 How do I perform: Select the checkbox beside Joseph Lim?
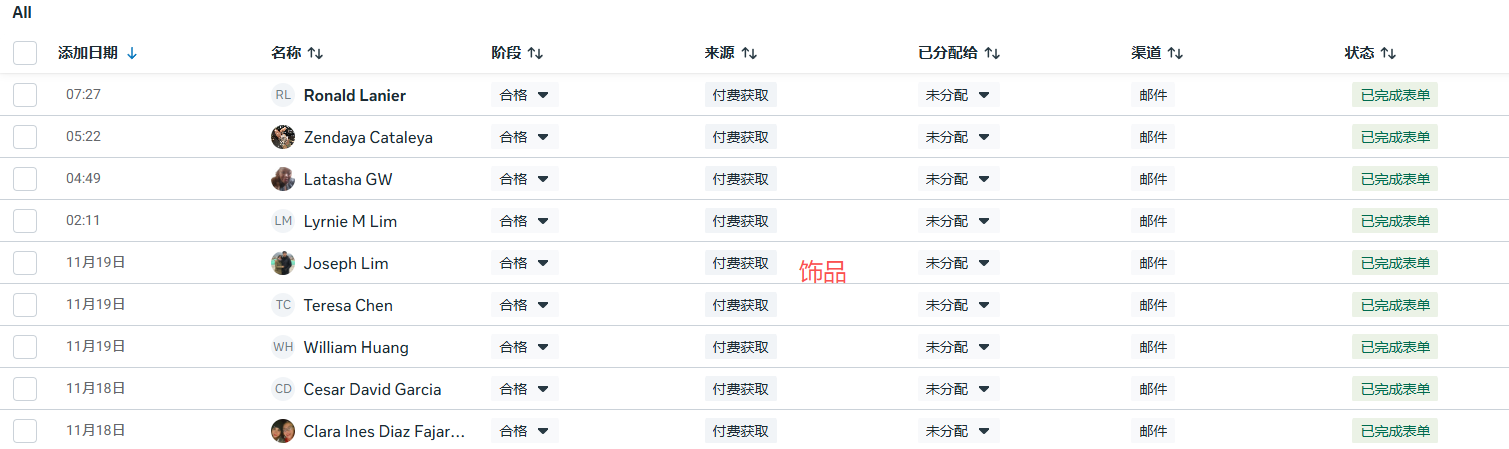pos(25,263)
